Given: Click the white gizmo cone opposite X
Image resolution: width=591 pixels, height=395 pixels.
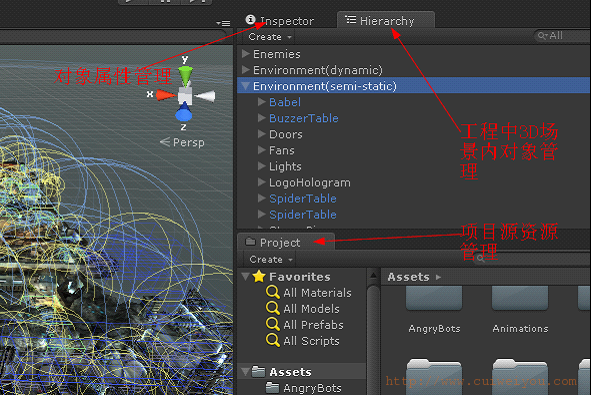Looking at the screenshot, I should tap(205, 96).
